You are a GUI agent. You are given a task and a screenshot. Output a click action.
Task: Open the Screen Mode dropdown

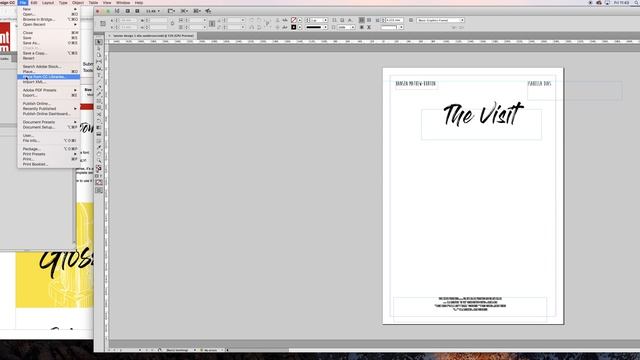(184, 11)
